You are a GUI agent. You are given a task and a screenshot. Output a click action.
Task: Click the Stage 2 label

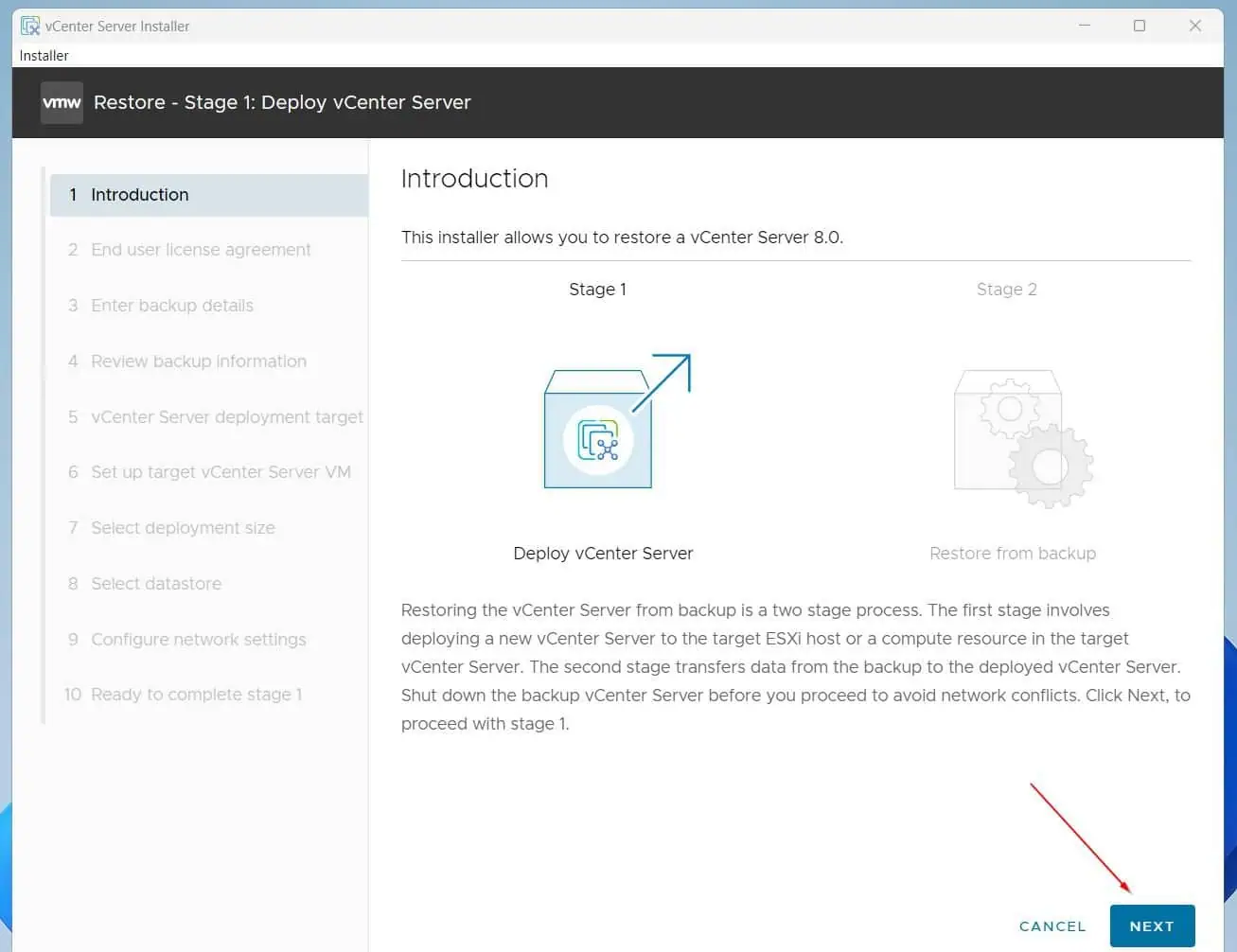coord(1007,290)
